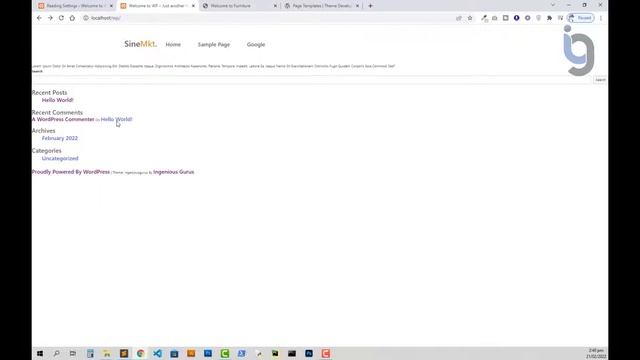The width and height of the screenshot is (640, 360).
Task: Open the Google menu item
Action: 256,44
